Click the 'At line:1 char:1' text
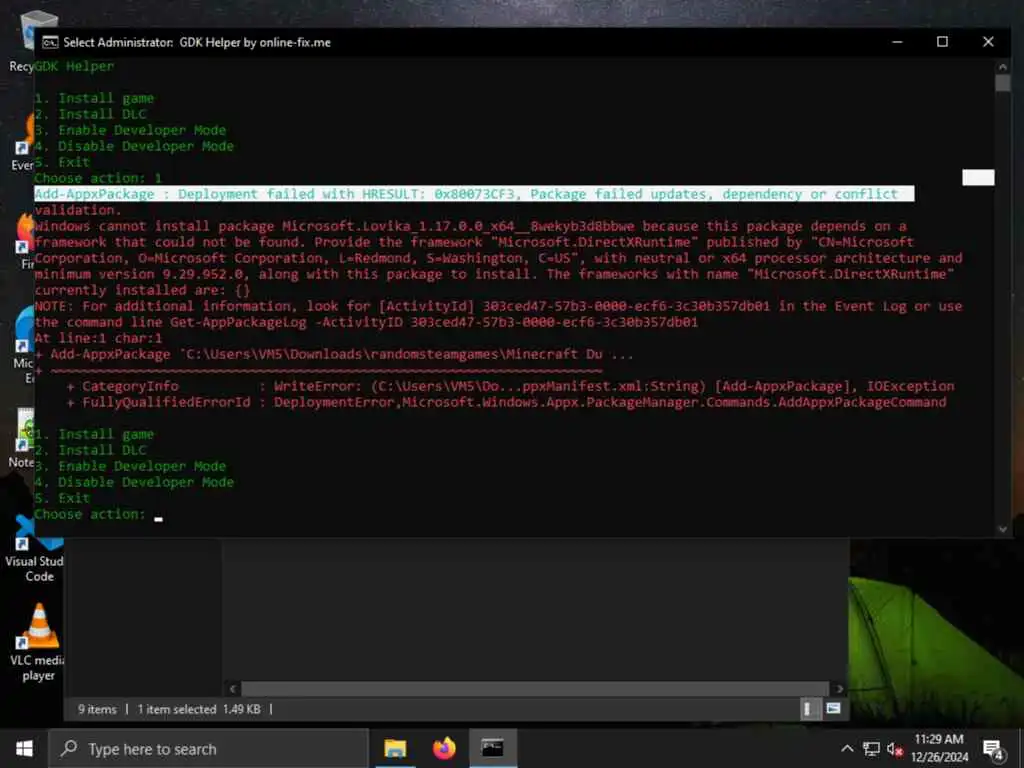Screen dimensions: 1024x768 pyautogui.click(x=98, y=338)
